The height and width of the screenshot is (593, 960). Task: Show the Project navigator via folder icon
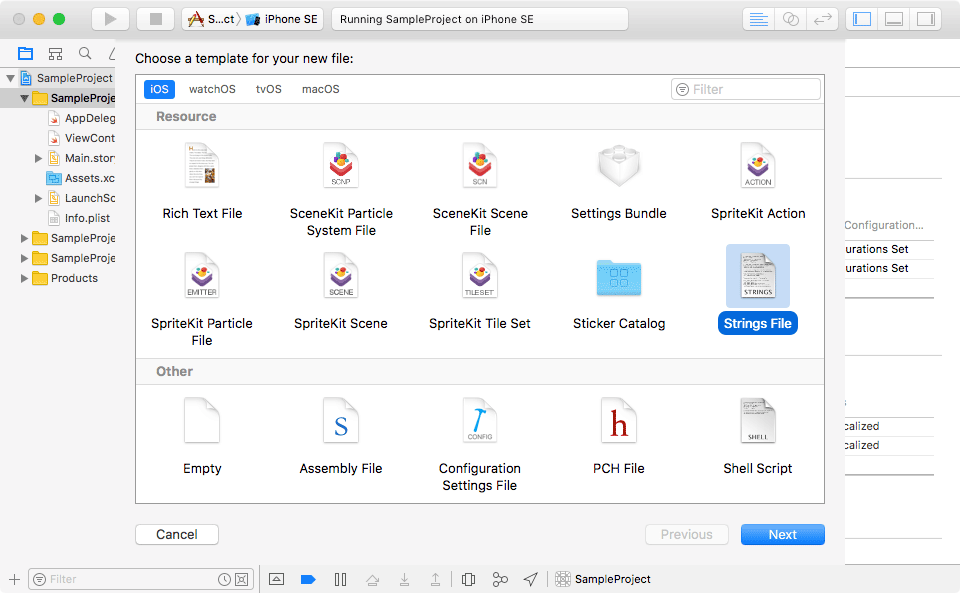[x=25, y=54]
